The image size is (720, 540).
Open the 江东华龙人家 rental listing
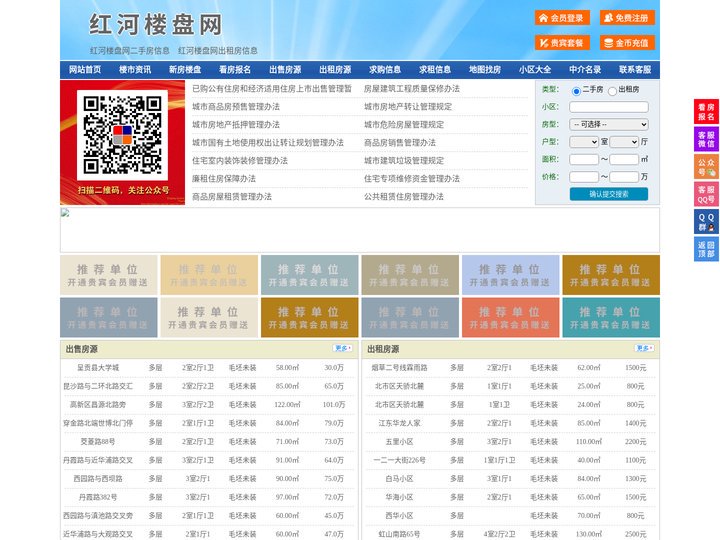399,423
